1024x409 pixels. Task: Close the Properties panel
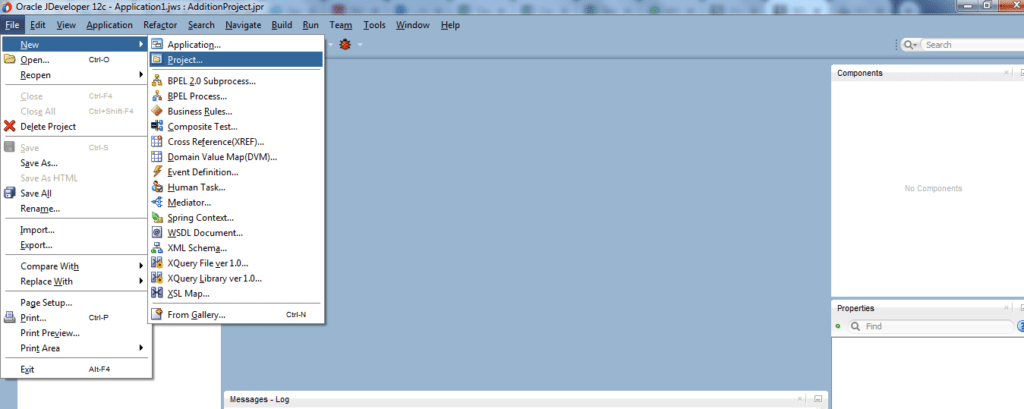pos(1005,308)
